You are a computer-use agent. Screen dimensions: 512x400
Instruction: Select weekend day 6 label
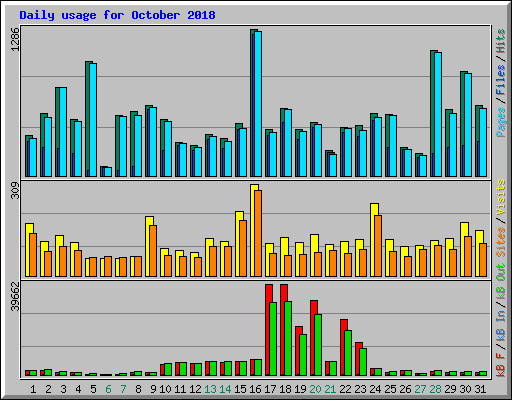pyautogui.click(x=108, y=389)
